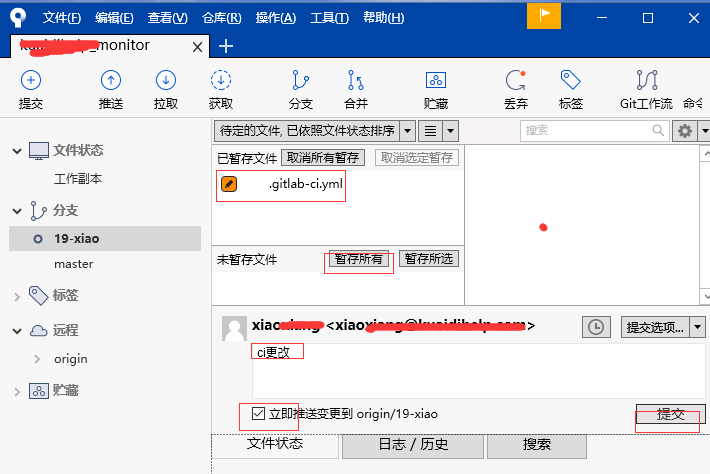Click the orange modified icon for .gitlab-ci.yml
This screenshot has width=710, height=474.
(229, 184)
